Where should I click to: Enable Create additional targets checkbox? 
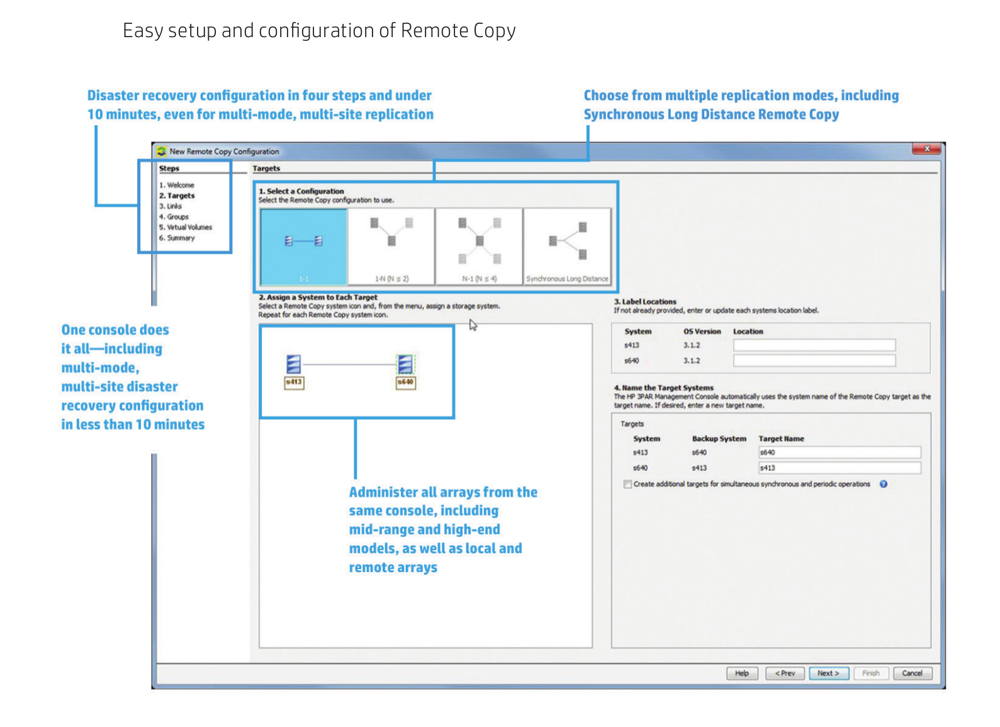coord(627,484)
